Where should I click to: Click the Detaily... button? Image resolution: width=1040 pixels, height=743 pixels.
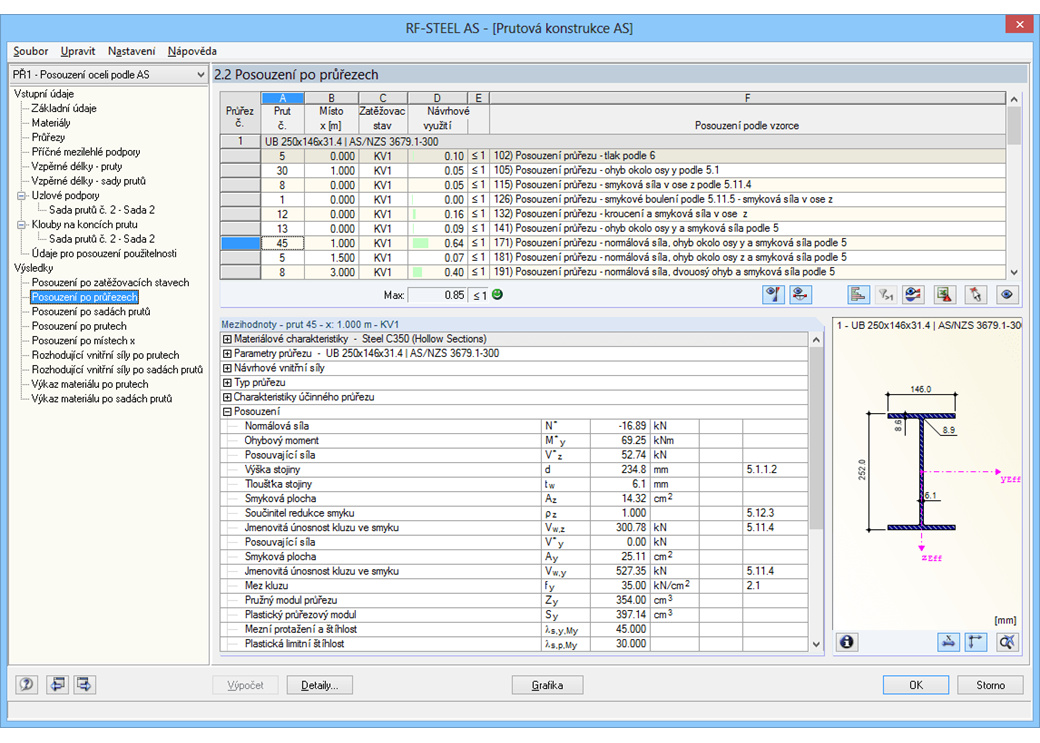[320, 686]
